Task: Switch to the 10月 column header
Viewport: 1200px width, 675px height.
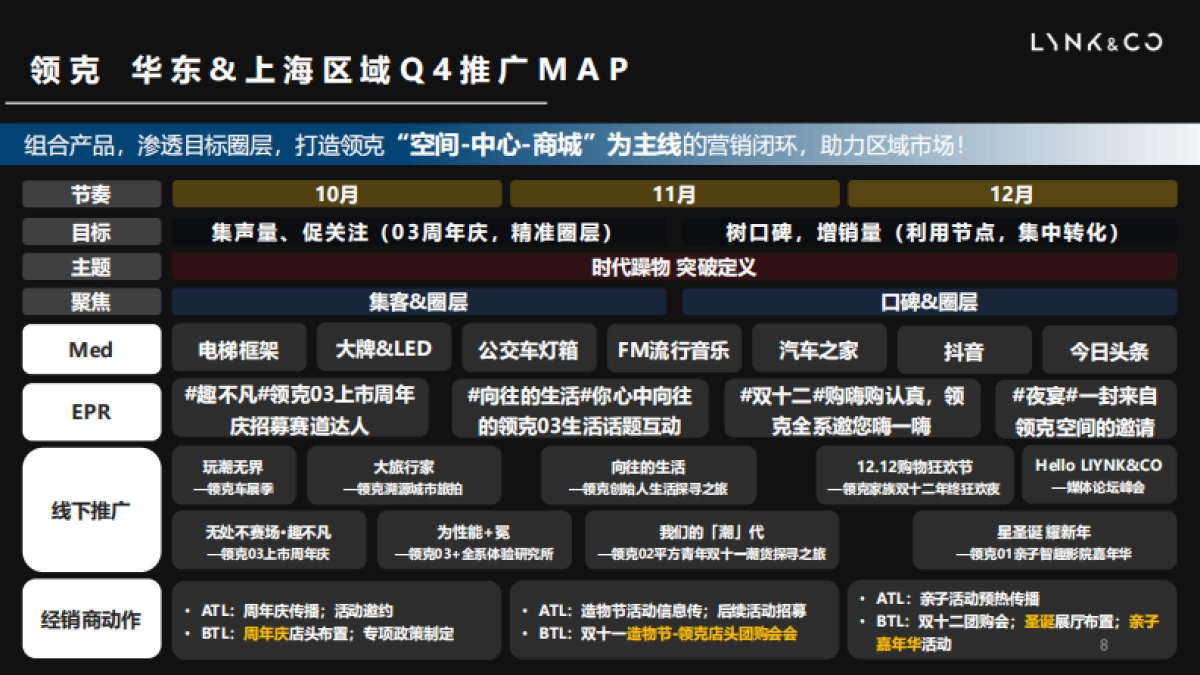Action: coord(340,196)
